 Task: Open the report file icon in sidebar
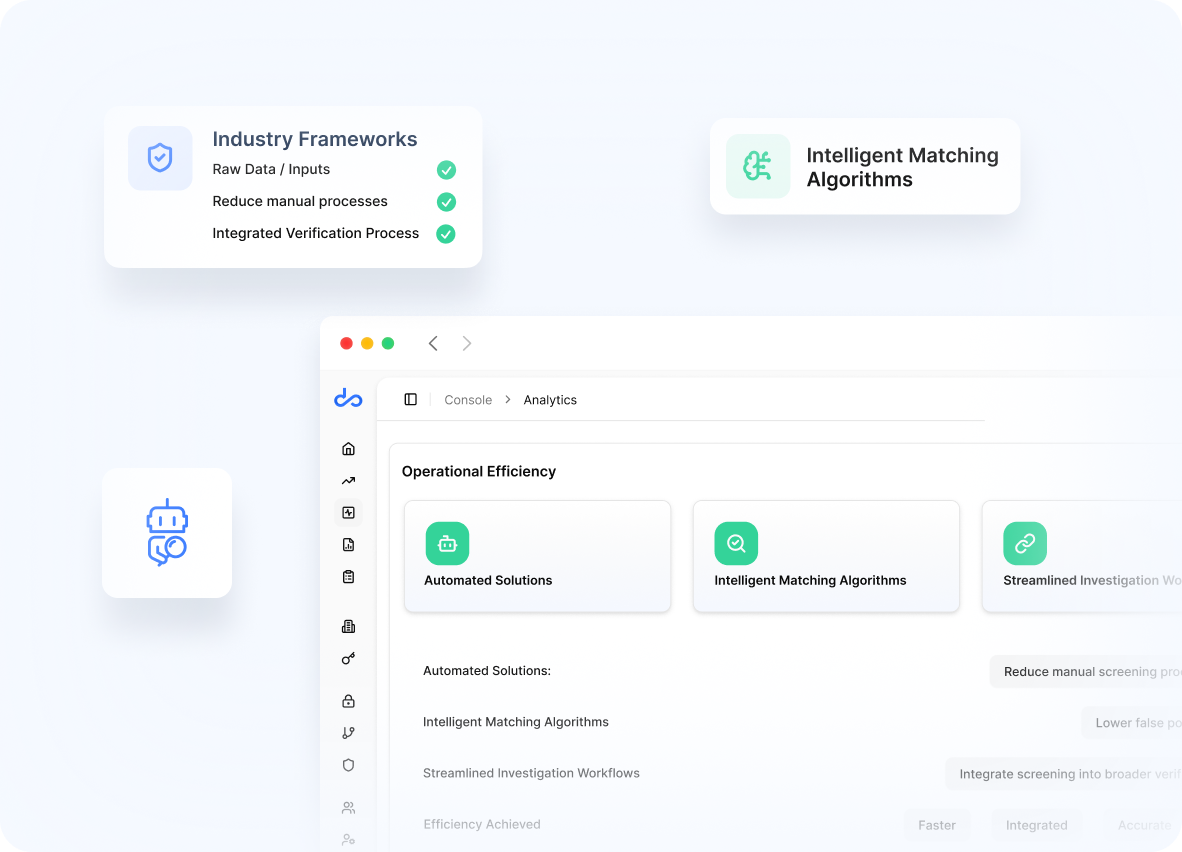coord(348,545)
